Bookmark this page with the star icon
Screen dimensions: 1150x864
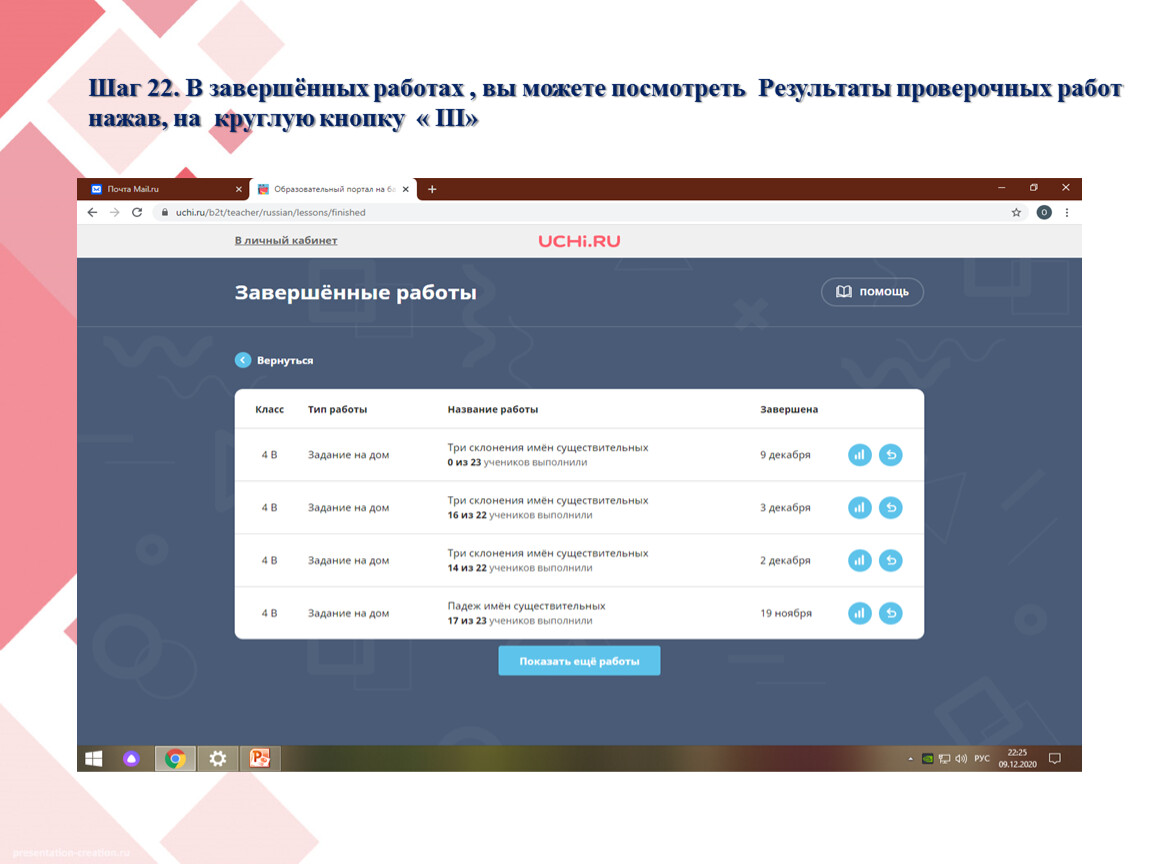point(1016,213)
